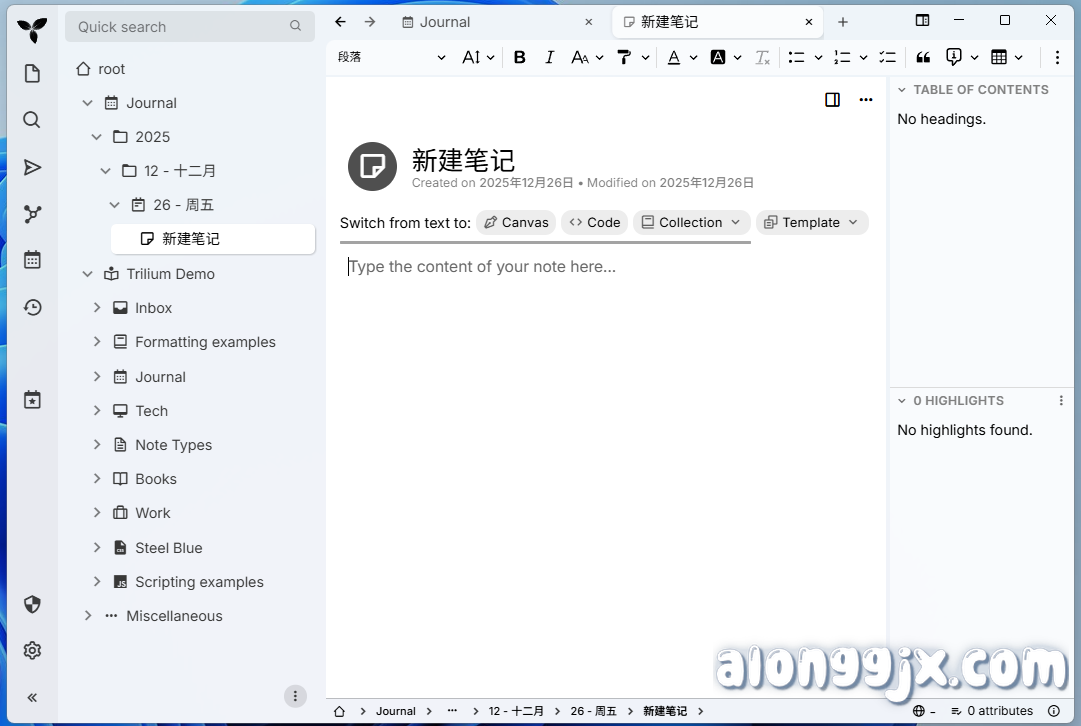Apply italic formatting
This screenshot has height=726, width=1081.
tap(550, 57)
